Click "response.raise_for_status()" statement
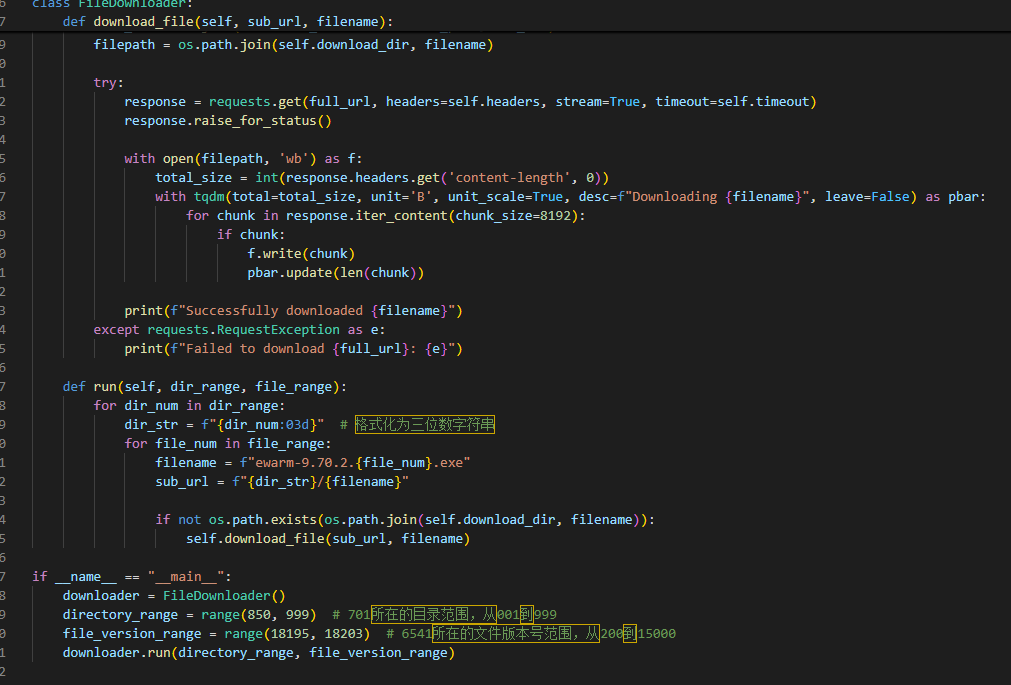1011x685 pixels. pos(227,120)
